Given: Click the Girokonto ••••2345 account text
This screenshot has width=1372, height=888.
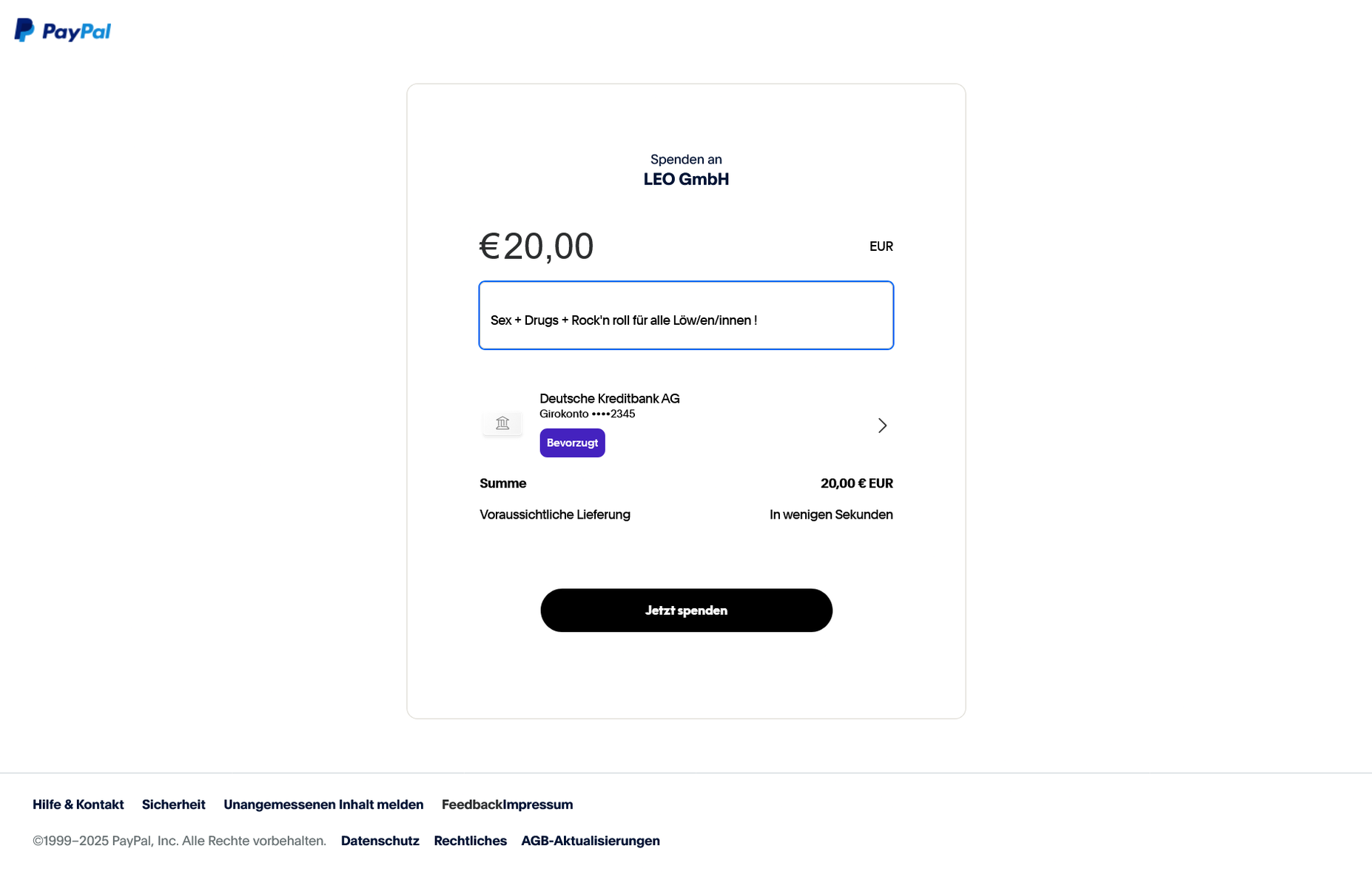Looking at the screenshot, I should 587,414.
